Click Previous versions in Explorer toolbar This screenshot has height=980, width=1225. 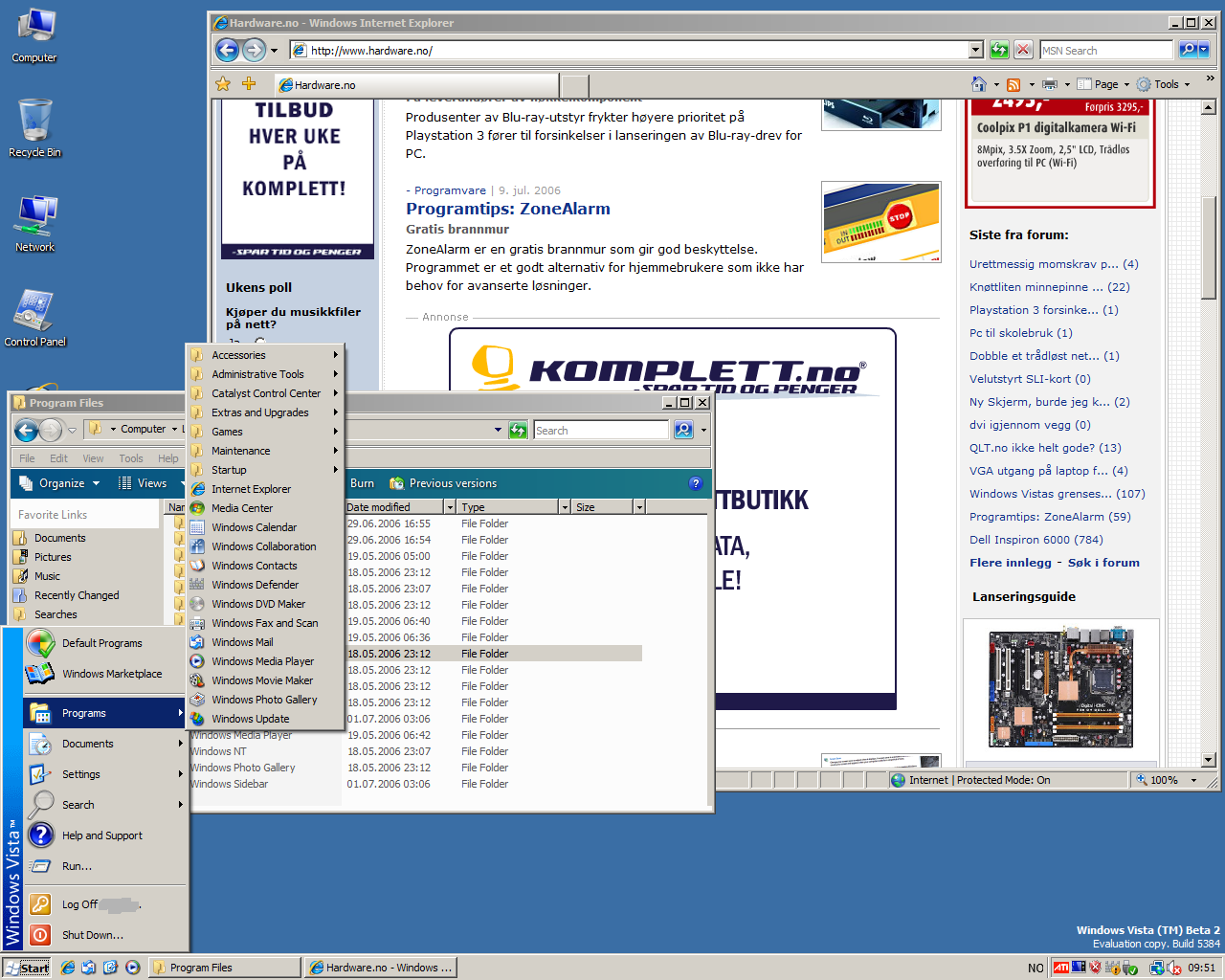coord(443,483)
